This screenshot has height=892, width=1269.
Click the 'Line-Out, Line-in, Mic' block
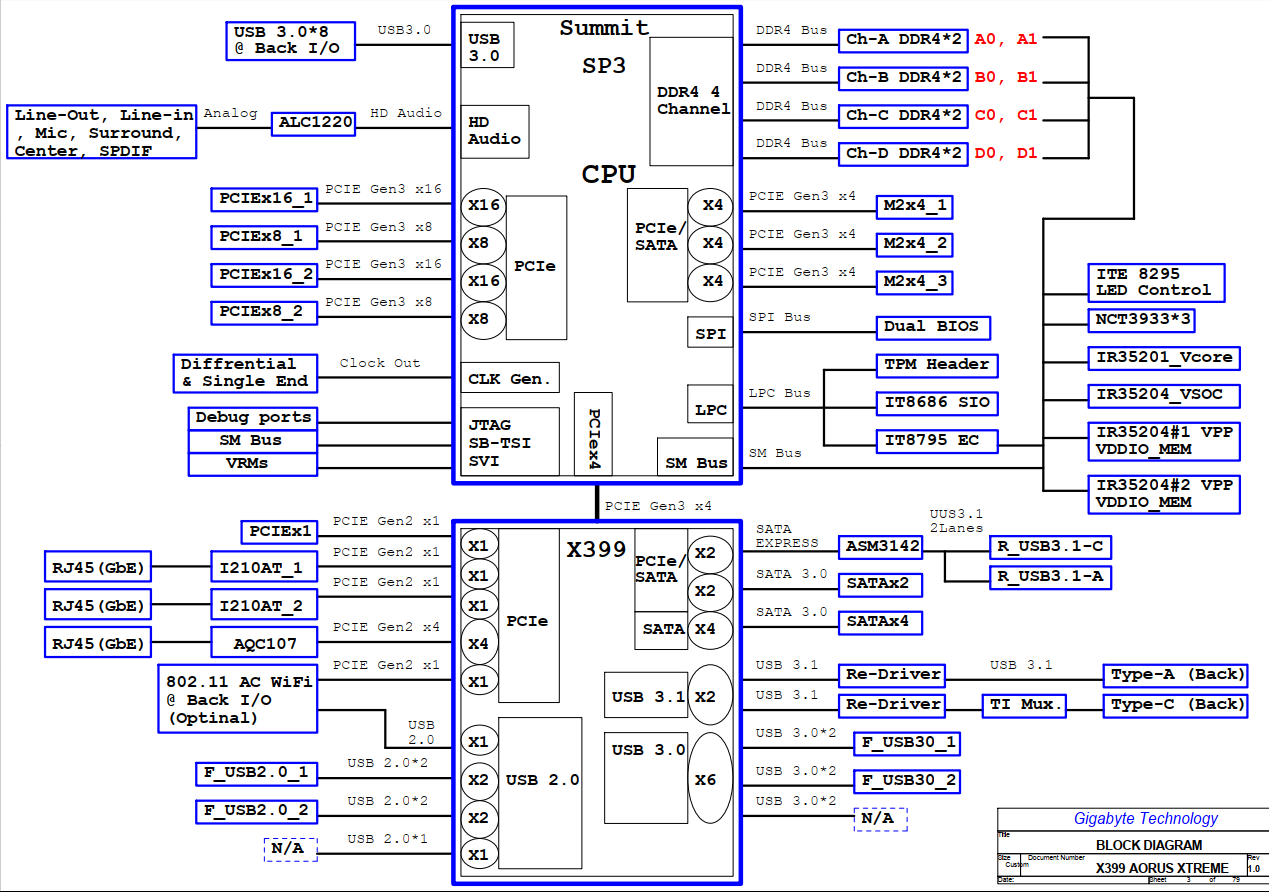tap(101, 132)
